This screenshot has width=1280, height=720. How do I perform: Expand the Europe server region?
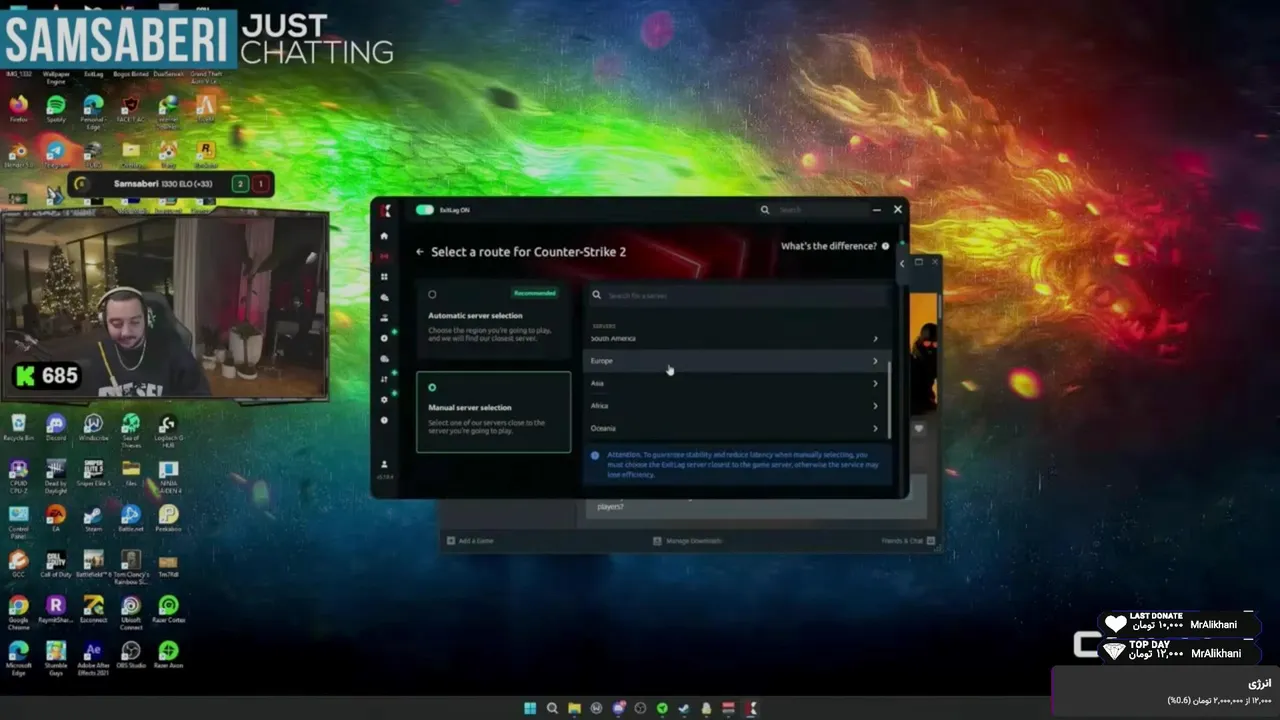coord(735,361)
